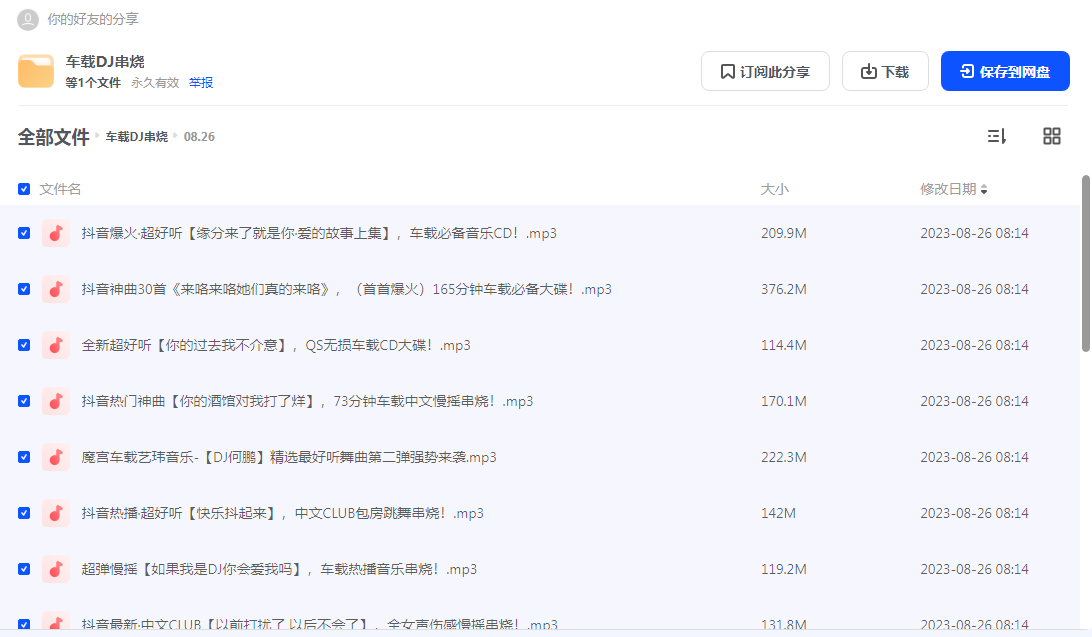Open the list sorting view icon

click(x=997, y=135)
